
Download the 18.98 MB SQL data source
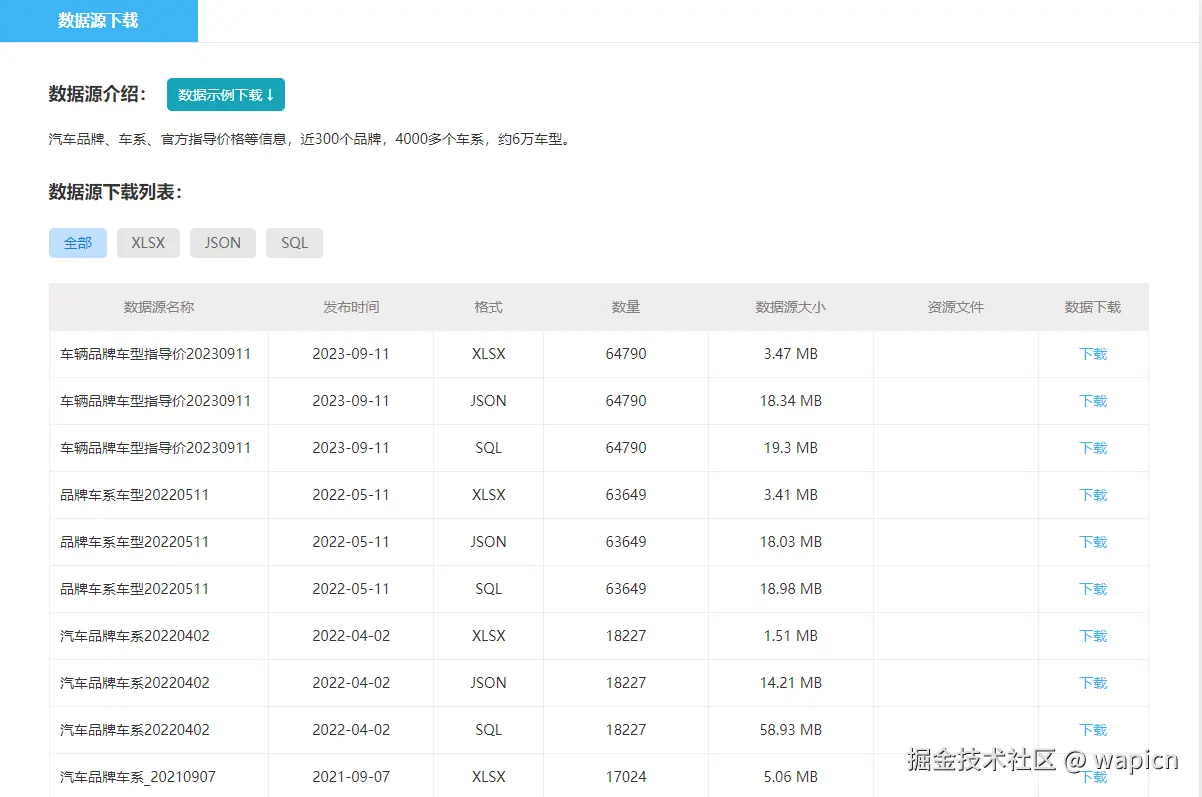point(1092,589)
